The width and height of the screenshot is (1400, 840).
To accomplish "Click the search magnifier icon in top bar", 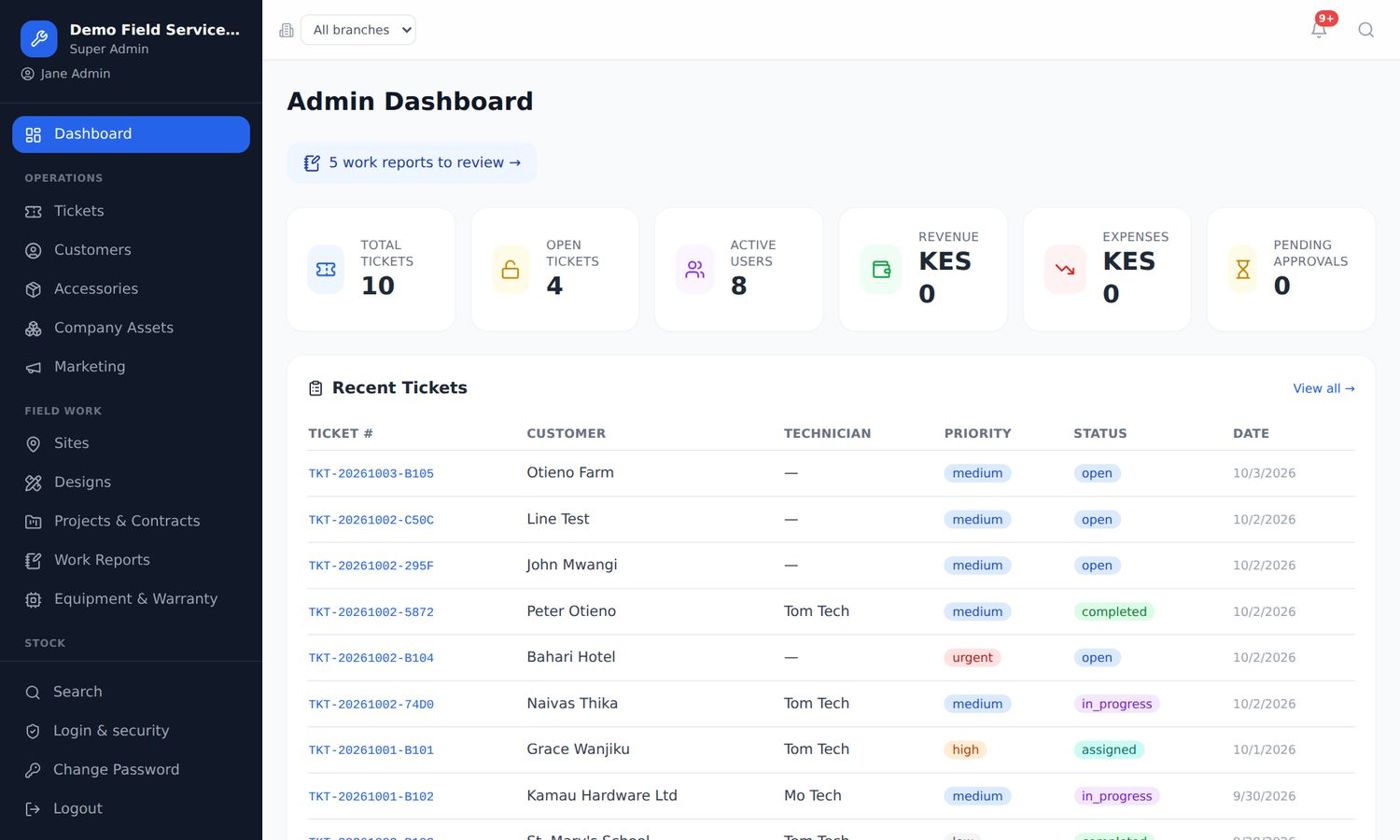I will 1366,30.
